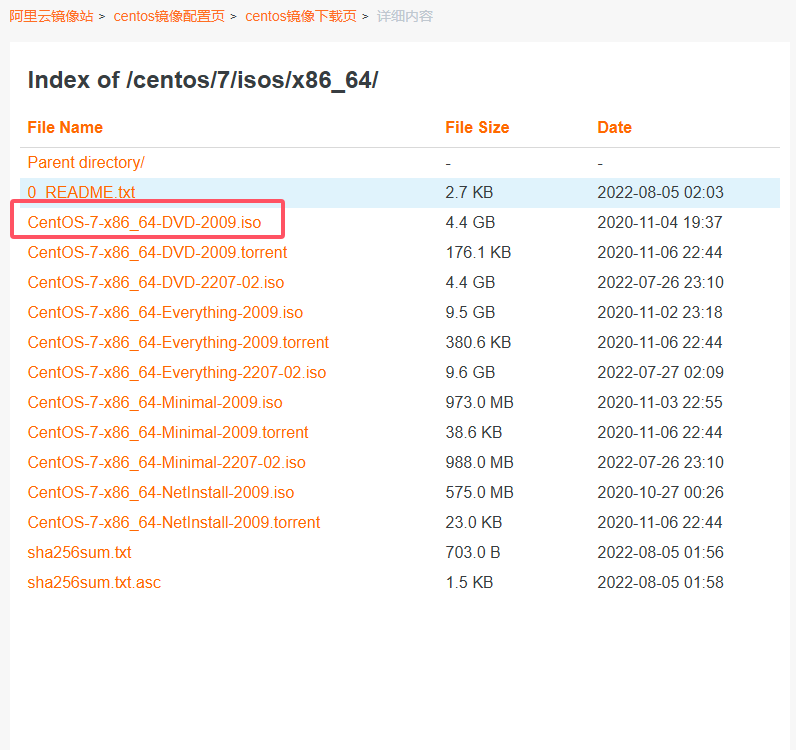796x750 pixels.
Task: Download CentOS-7-x86_64-Minimal-2207-02.iso
Action: click(x=167, y=462)
